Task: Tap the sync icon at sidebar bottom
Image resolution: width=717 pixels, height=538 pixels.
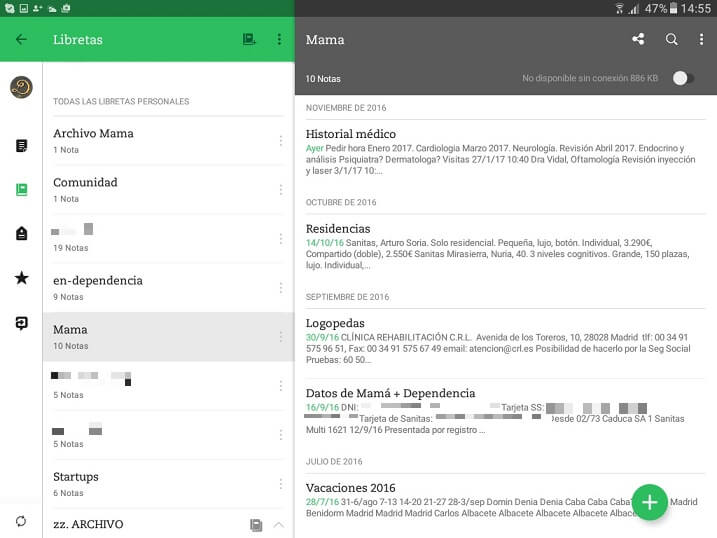Action: click(21, 521)
